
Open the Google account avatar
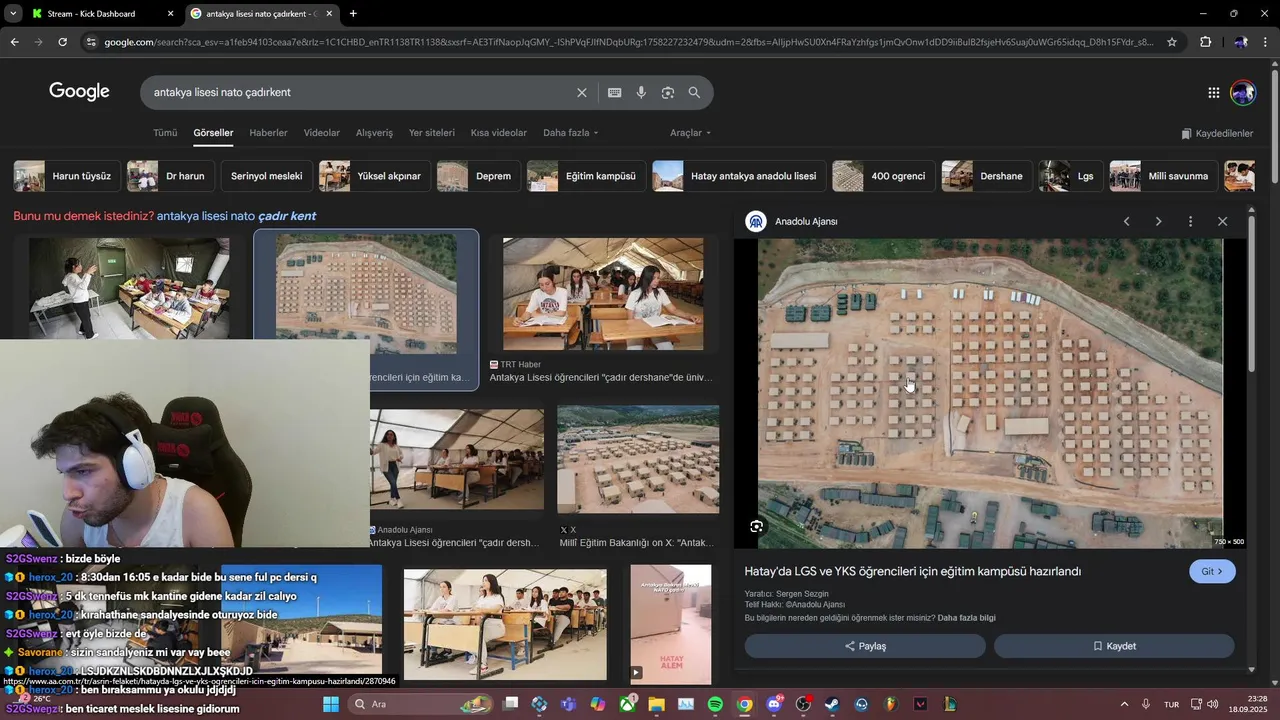(1243, 92)
